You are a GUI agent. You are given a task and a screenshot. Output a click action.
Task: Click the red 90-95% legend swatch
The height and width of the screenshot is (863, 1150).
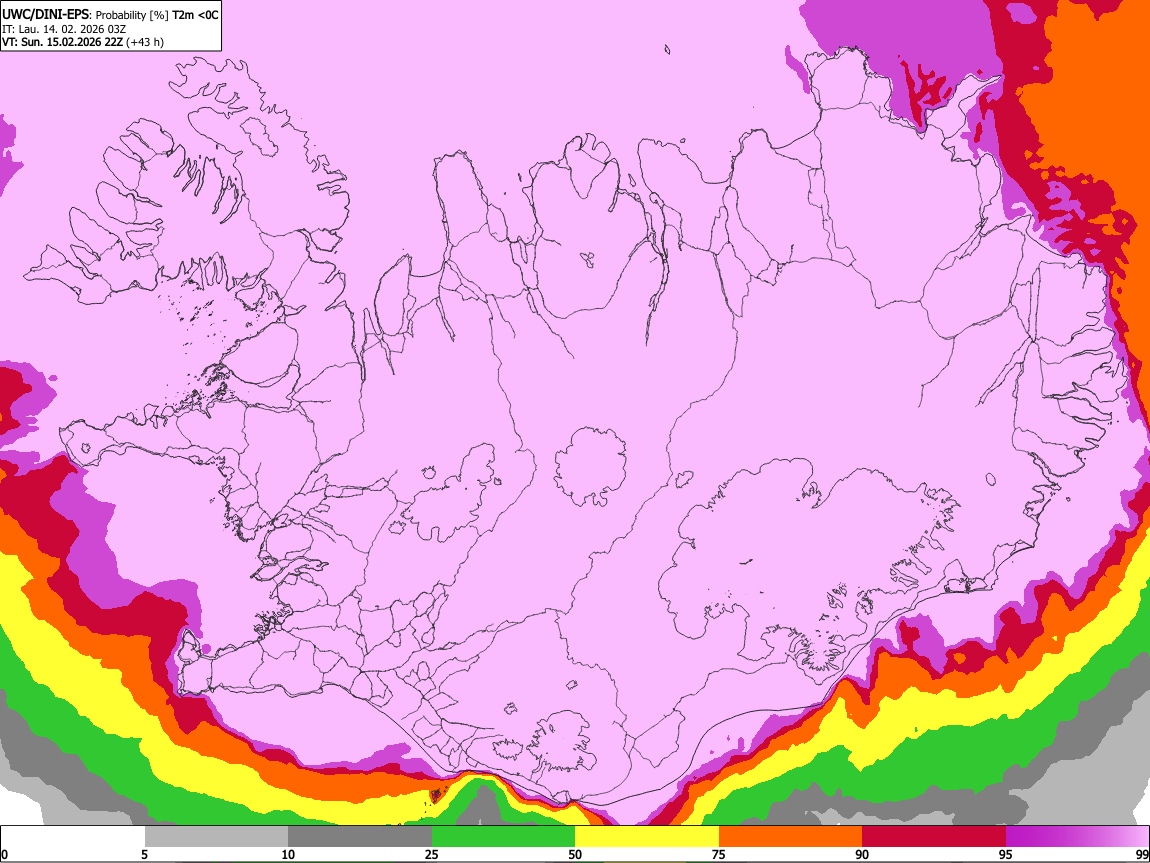click(x=934, y=837)
